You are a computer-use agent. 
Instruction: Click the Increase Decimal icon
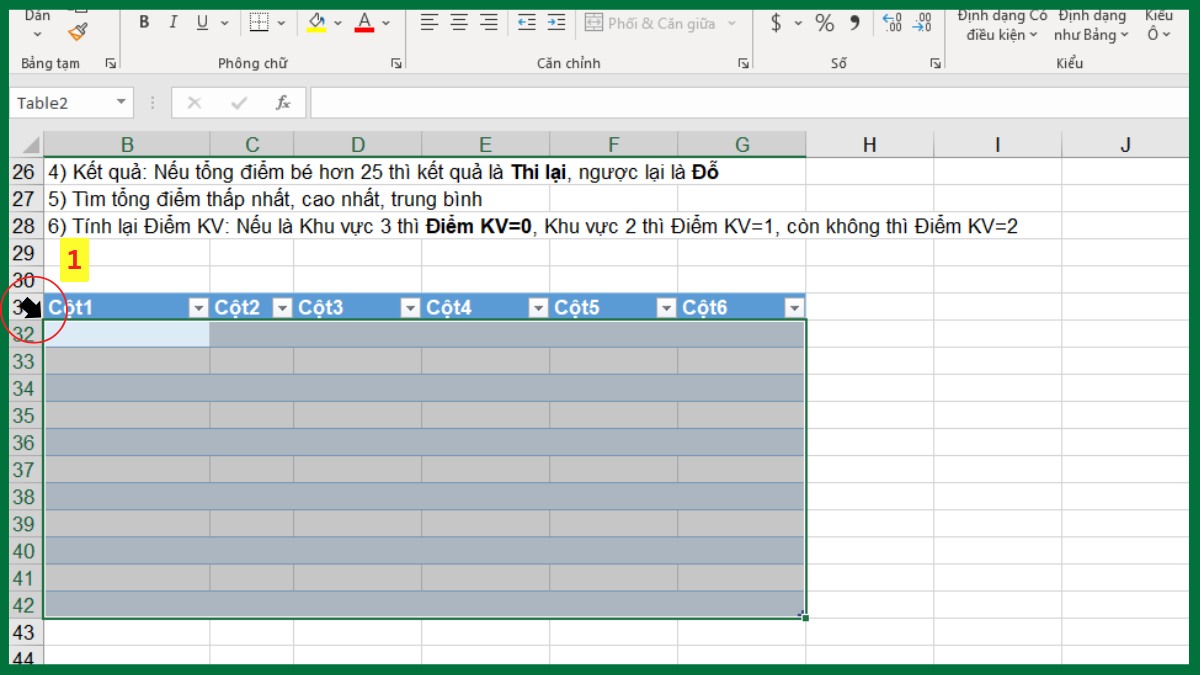tap(889, 22)
